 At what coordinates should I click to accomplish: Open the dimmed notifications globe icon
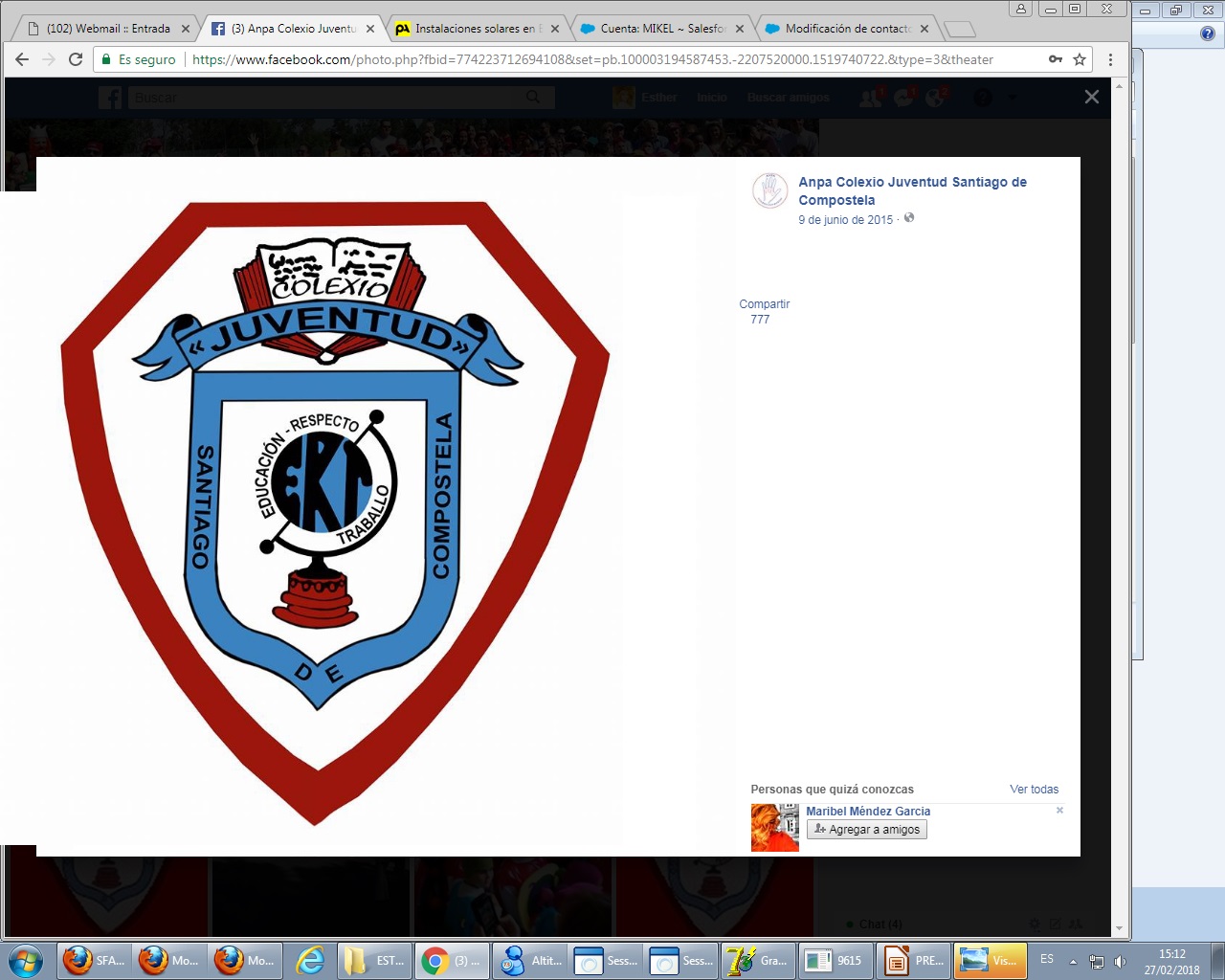point(935,98)
